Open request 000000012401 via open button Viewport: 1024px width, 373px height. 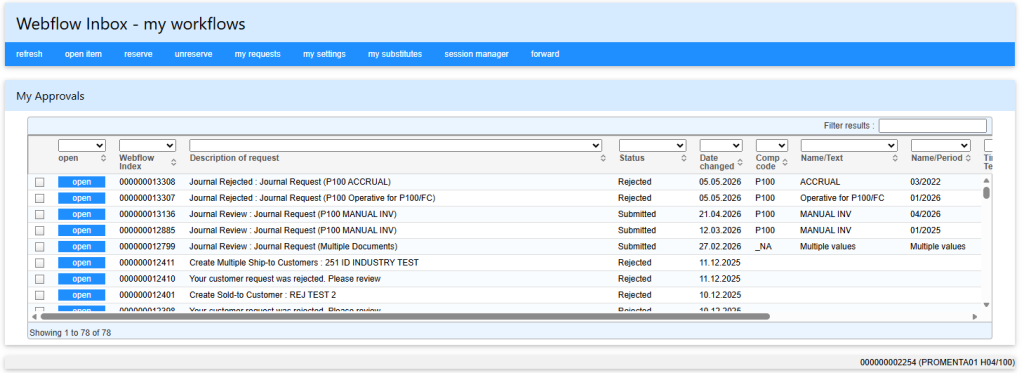pos(82,295)
